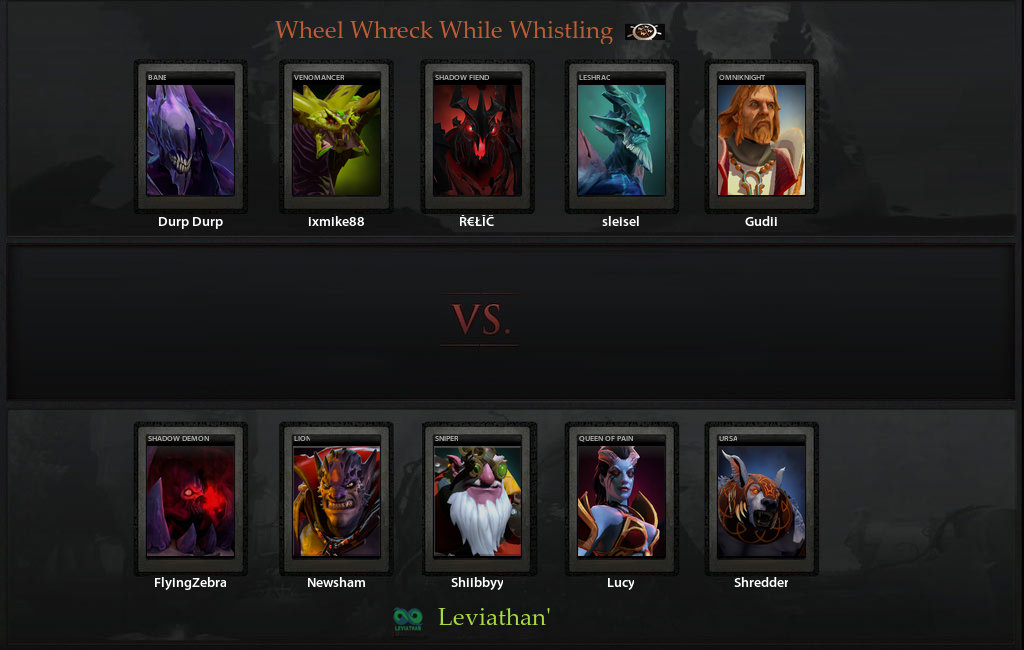This screenshot has height=650, width=1024.
Task: Click the Leshrac hero card
Action: [621, 137]
